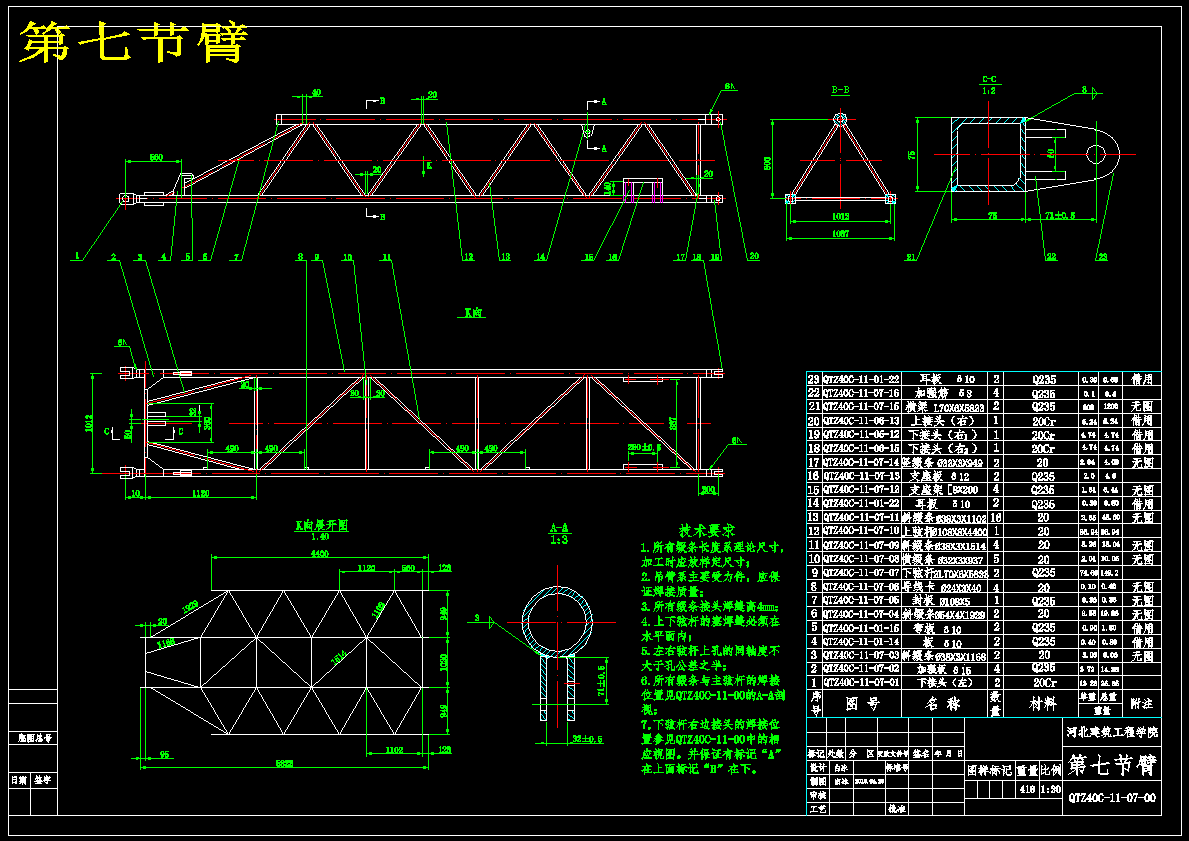1189x841 pixels.
Task: Click parts list cell QTZ40C-11-07-10
Action: [x=861, y=531]
